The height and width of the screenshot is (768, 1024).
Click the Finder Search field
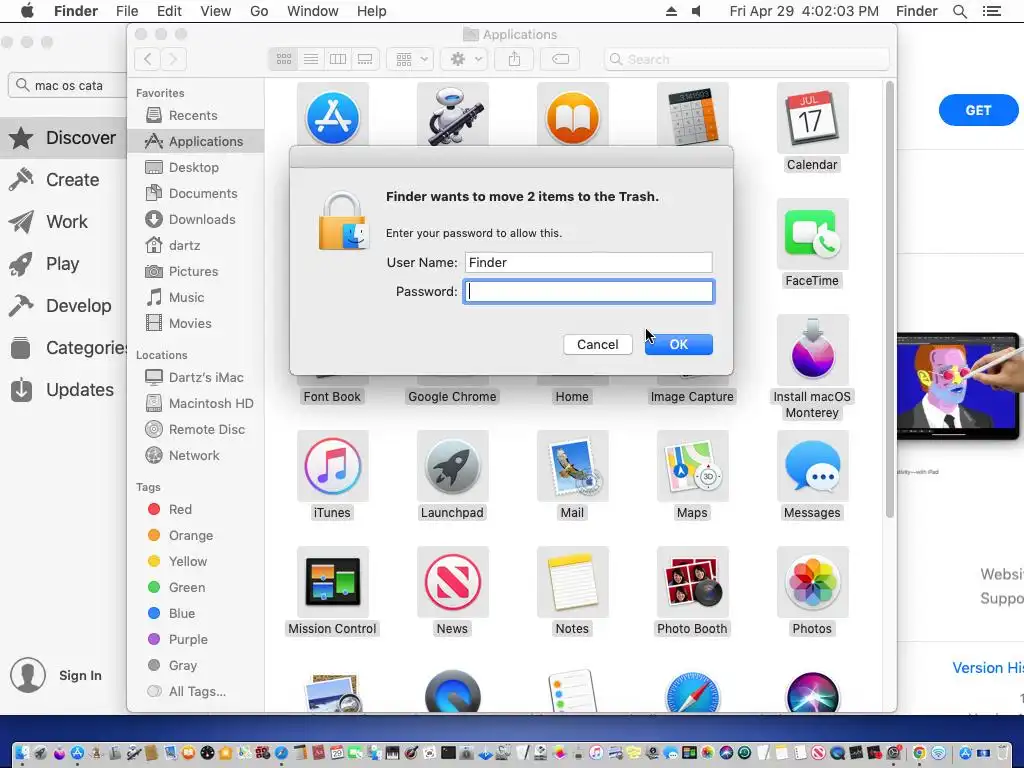click(x=746, y=59)
